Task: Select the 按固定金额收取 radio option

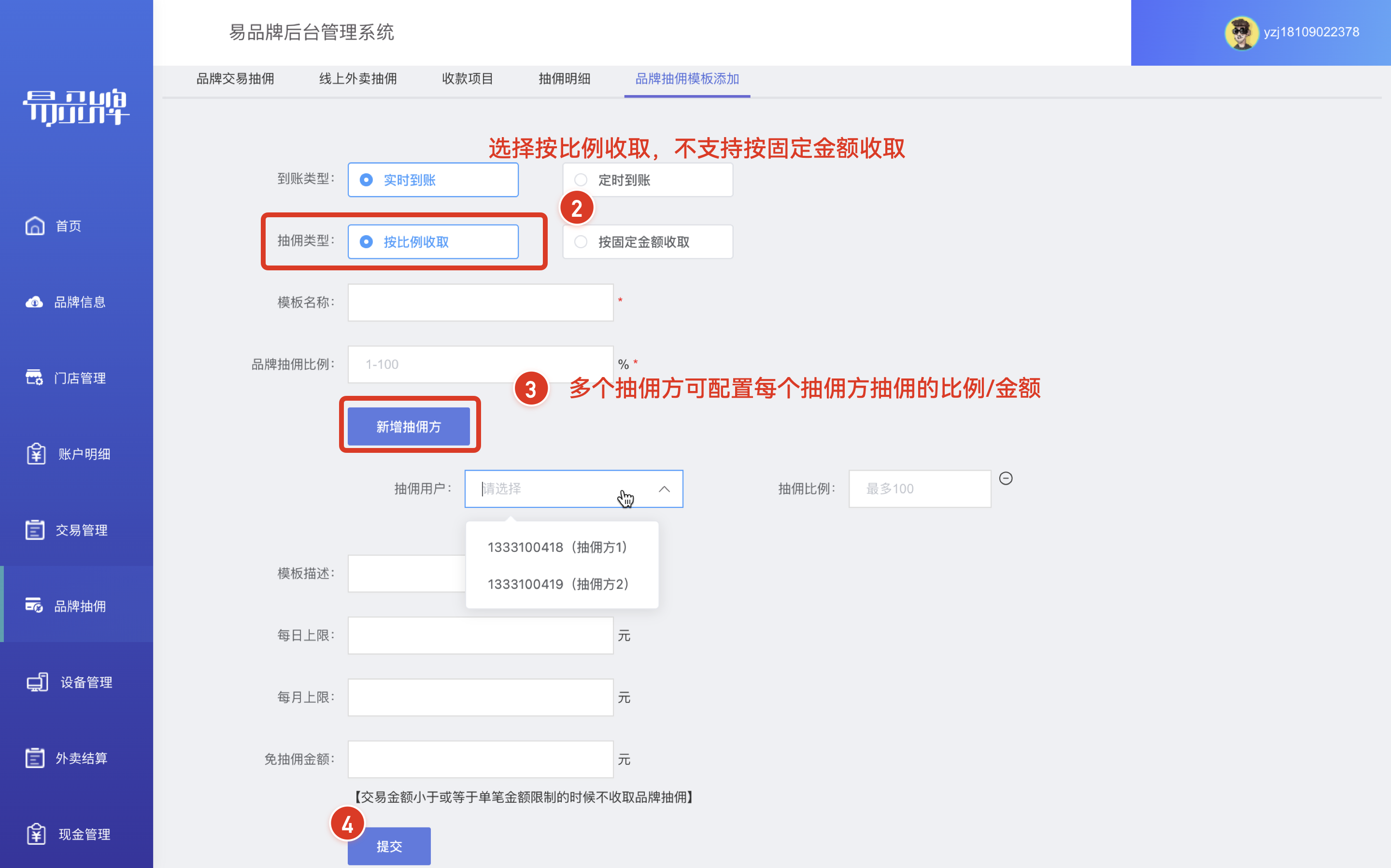Action: tap(647, 242)
